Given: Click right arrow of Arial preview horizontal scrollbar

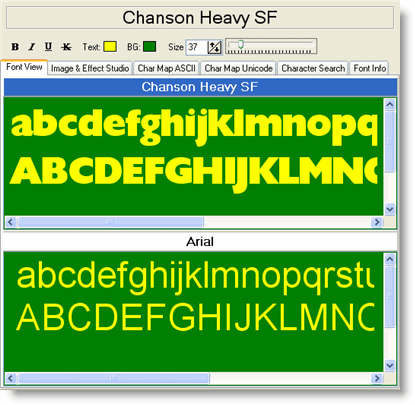Looking at the screenshot, I should tap(377, 378).
